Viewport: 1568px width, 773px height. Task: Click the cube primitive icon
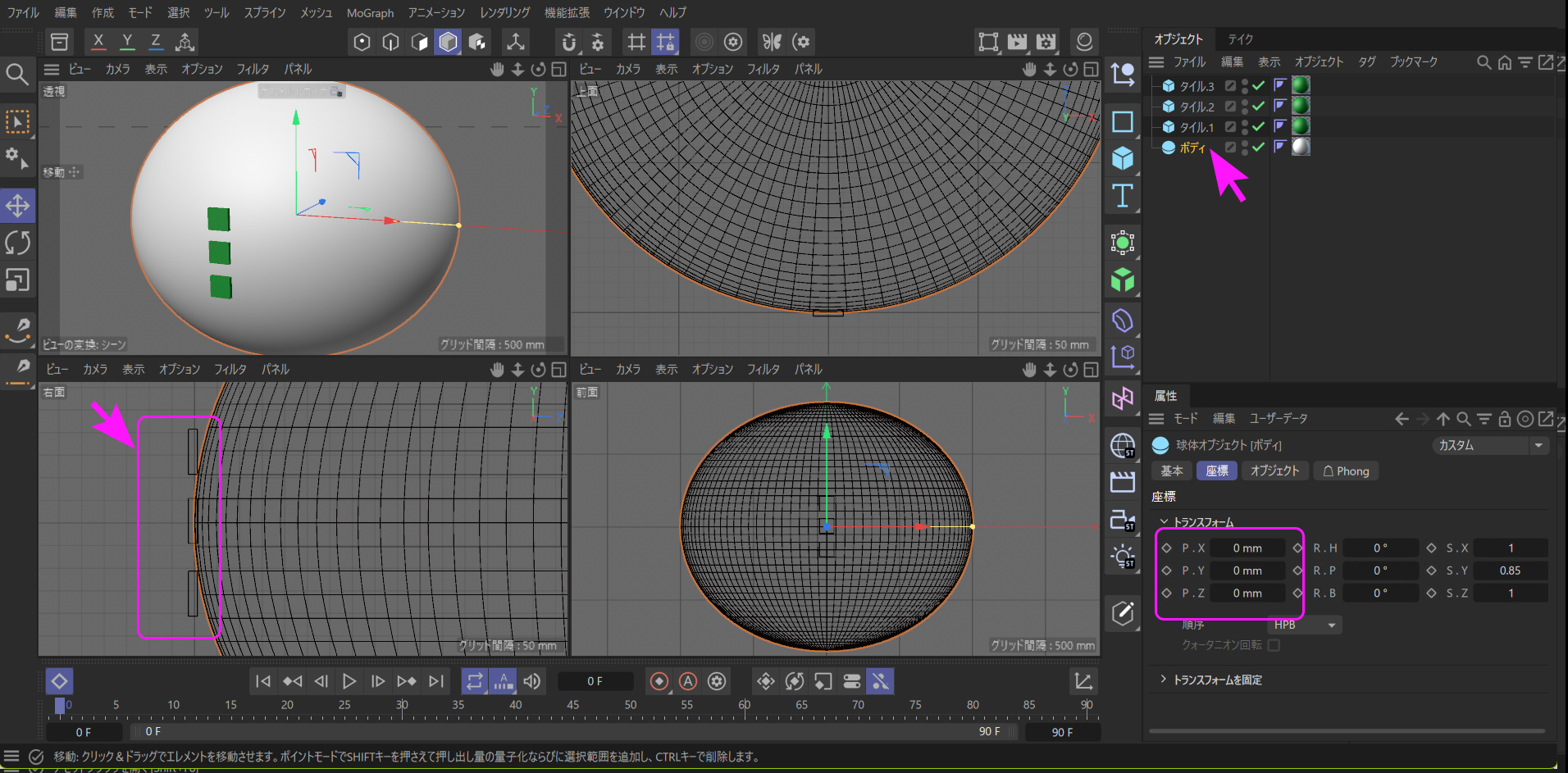click(1122, 158)
